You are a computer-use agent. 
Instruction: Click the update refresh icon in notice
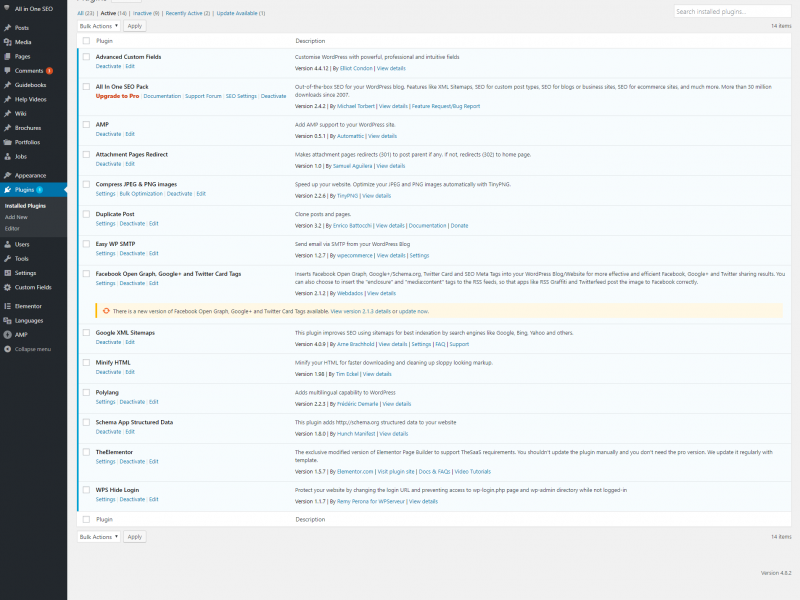click(106, 311)
